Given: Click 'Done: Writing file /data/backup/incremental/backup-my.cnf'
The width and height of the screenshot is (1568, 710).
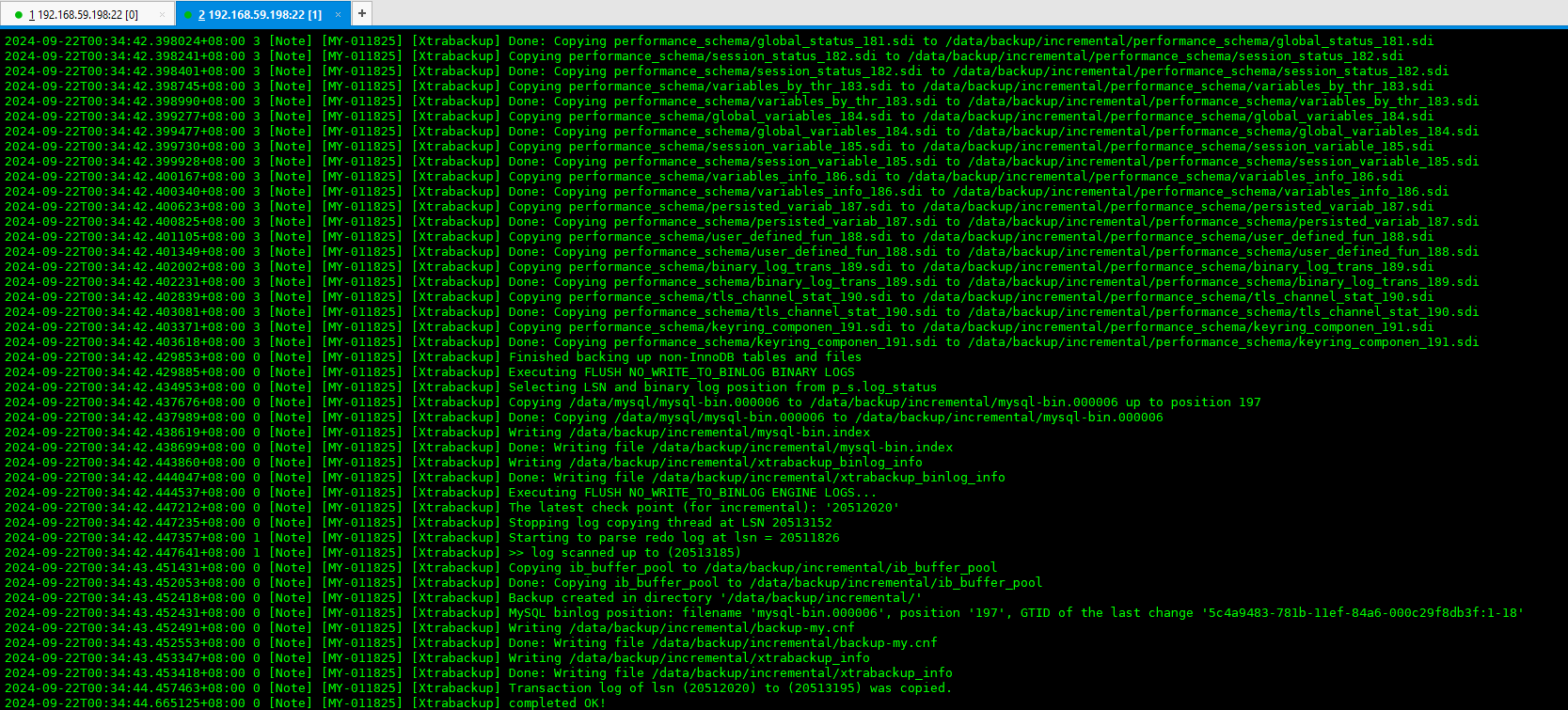Looking at the screenshot, I should 722,642.
